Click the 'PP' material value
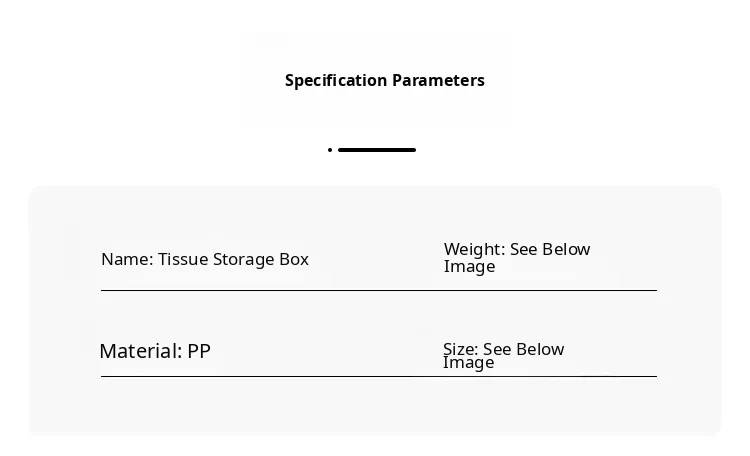The height and width of the screenshot is (456, 750). (199, 352)
